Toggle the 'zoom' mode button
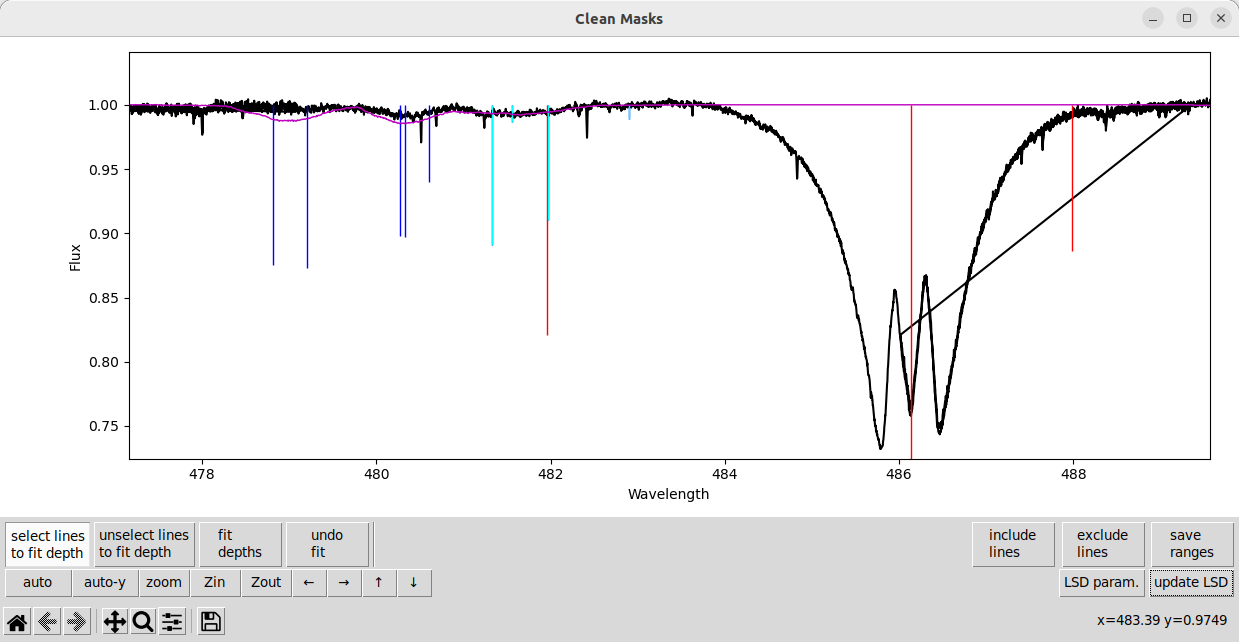The height and width of the screenshot is (642, 1239). coord(164,583)
